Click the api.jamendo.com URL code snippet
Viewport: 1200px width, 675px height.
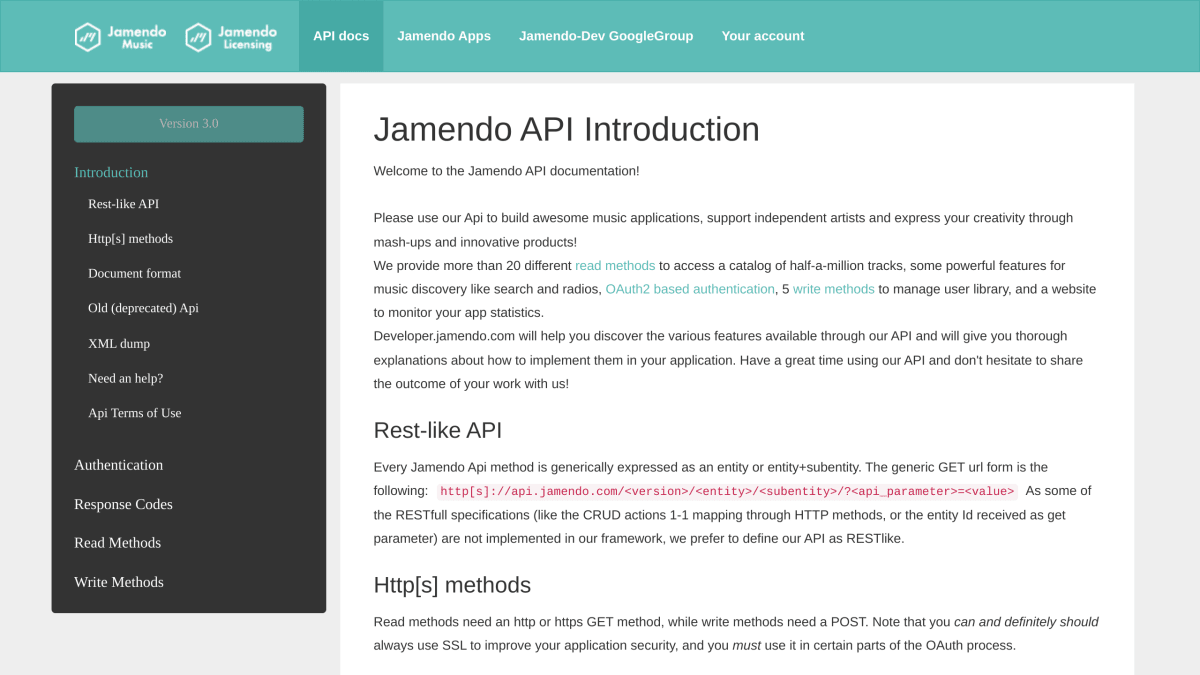coord(727,491)
